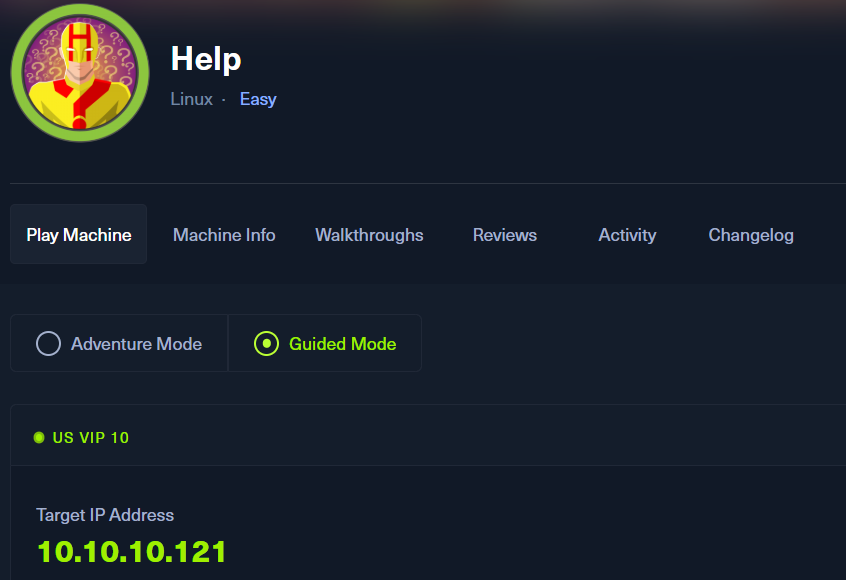846x580 pixels.
Task: Click the green connection status dot
Action: (39, 438)
